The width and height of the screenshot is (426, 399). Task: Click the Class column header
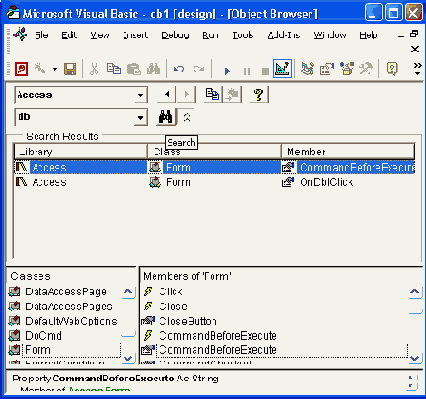tap(215, 152)
